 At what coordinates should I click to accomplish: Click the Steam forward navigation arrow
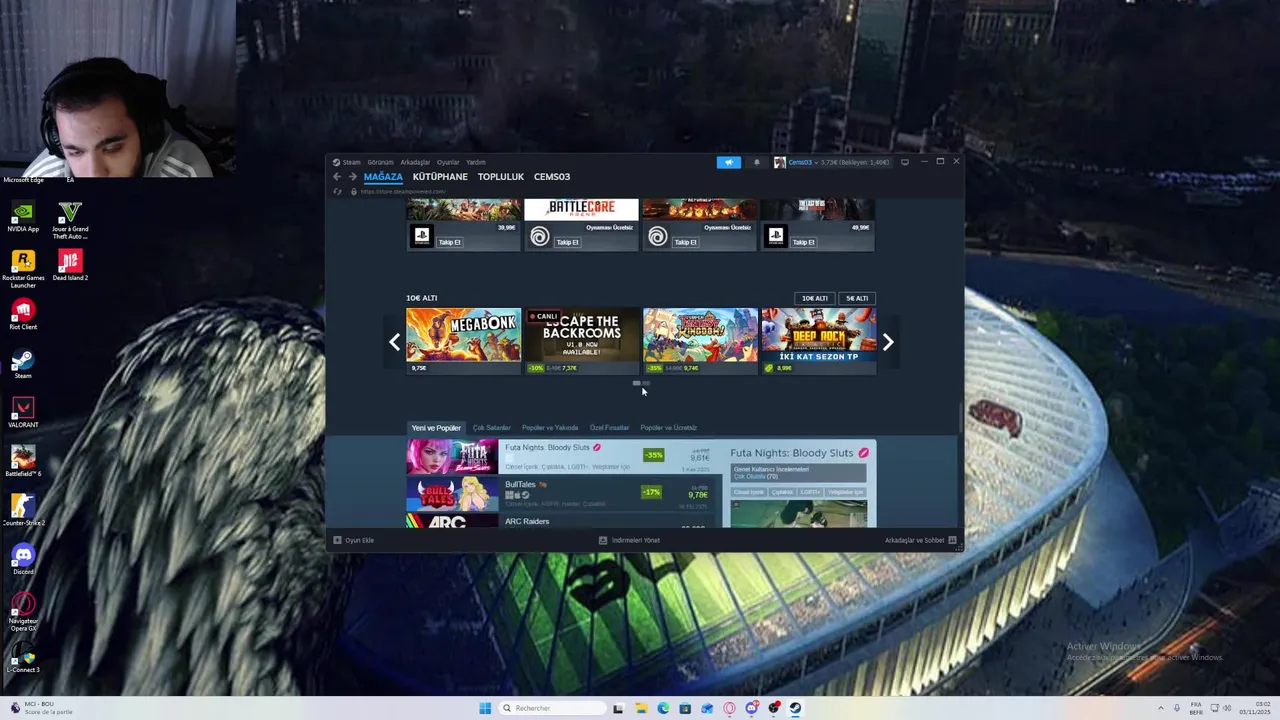352,177
